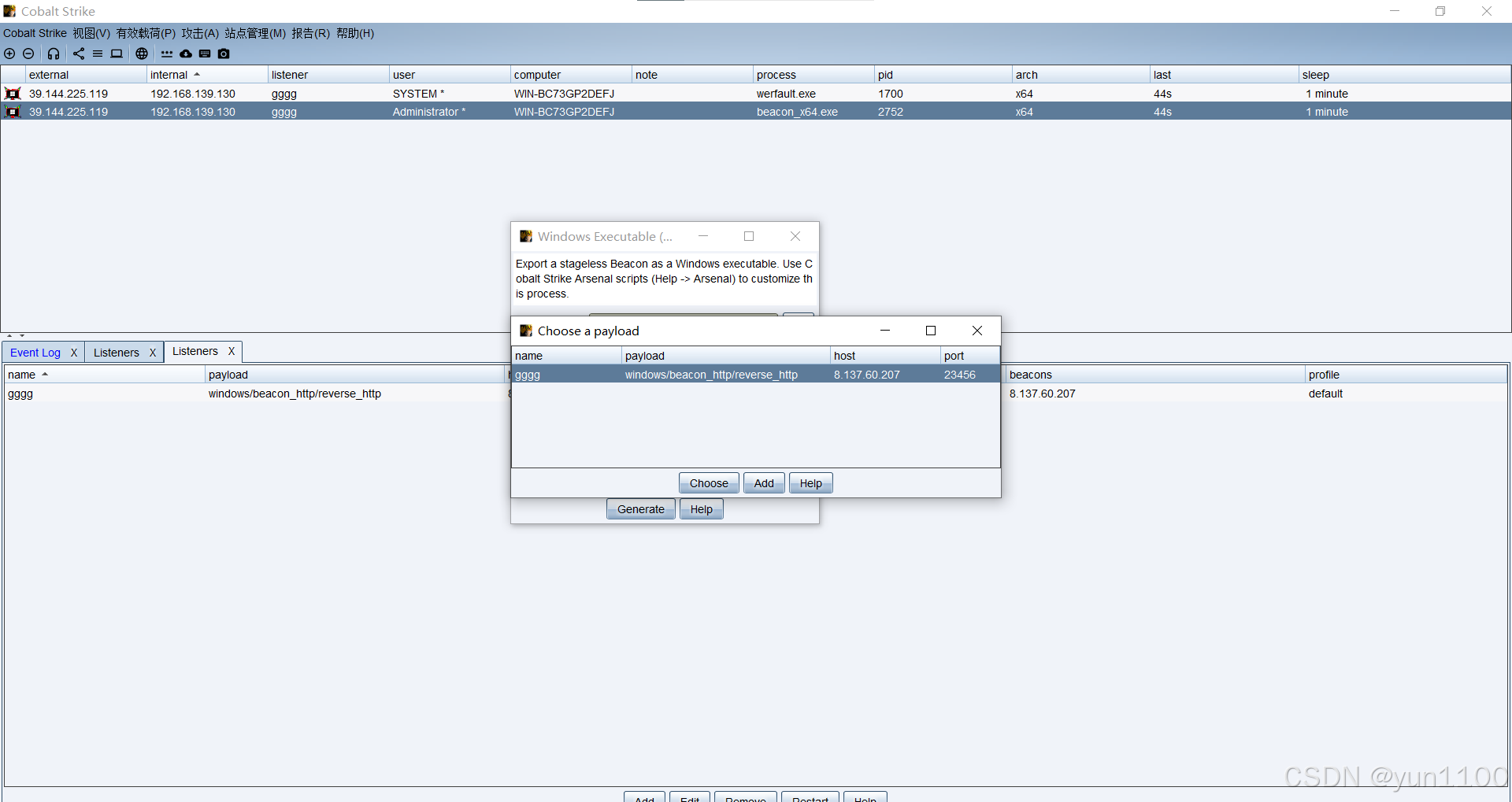Image resolution: width=1512 pixels, height=802 pixels.
Task: Select the active Listeners tab
Action: tap(195, 351)
